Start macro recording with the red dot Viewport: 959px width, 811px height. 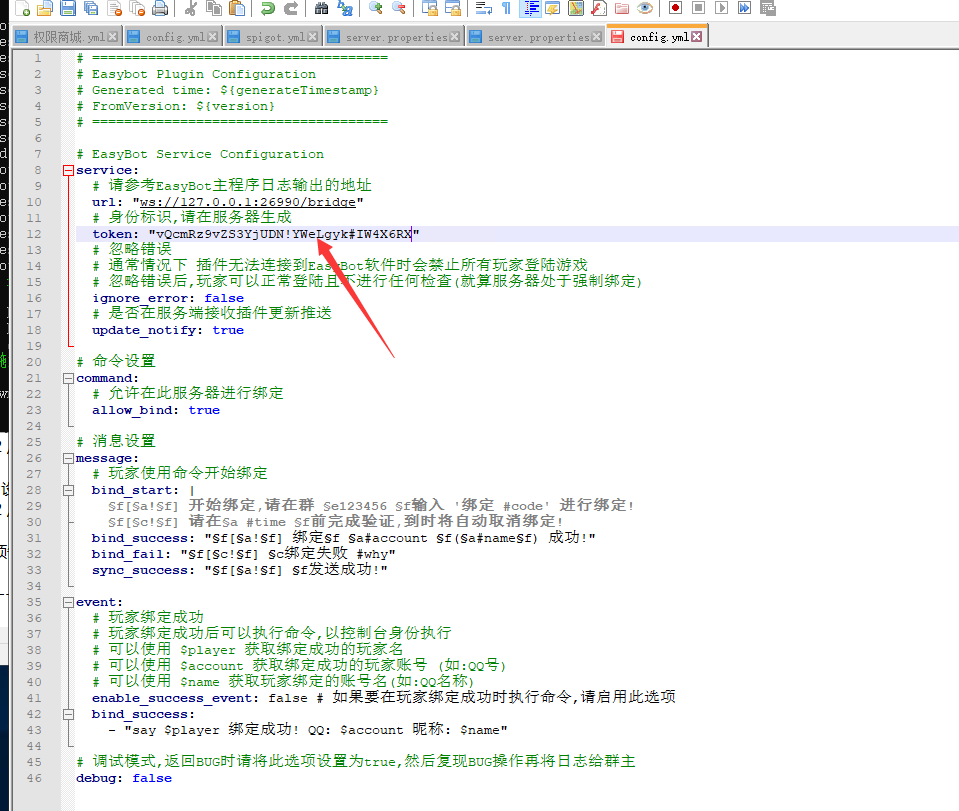coord(675,9)
